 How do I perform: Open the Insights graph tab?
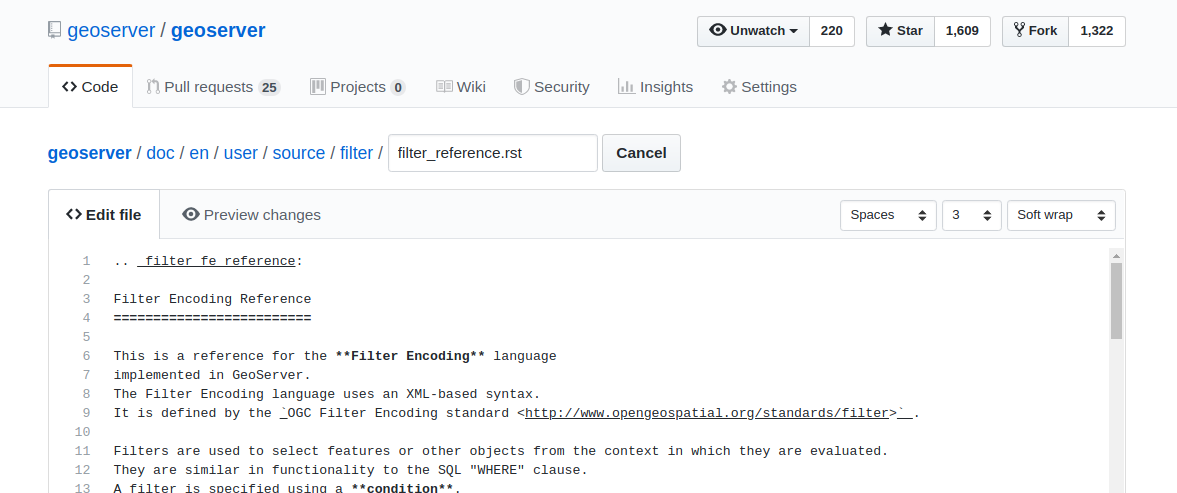[655, 86]
